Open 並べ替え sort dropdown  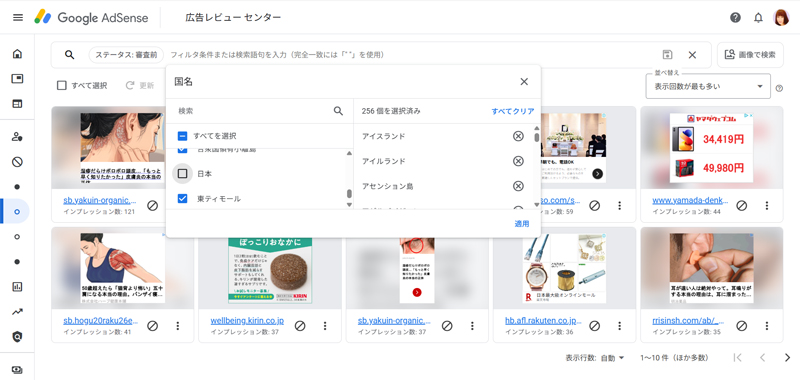click(x=708, y=86)
